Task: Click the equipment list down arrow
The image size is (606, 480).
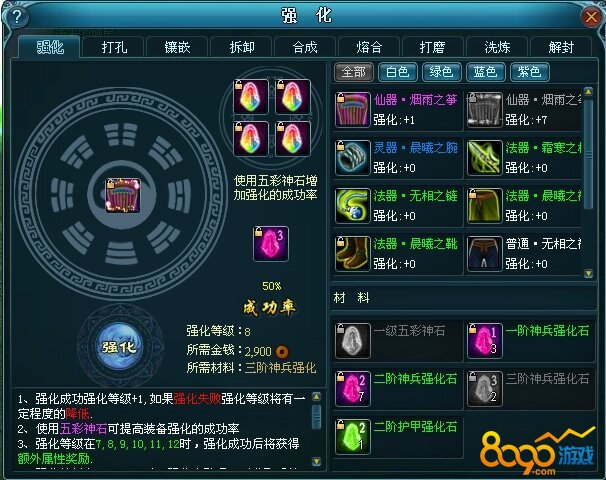Action: [x=589, y=273]
